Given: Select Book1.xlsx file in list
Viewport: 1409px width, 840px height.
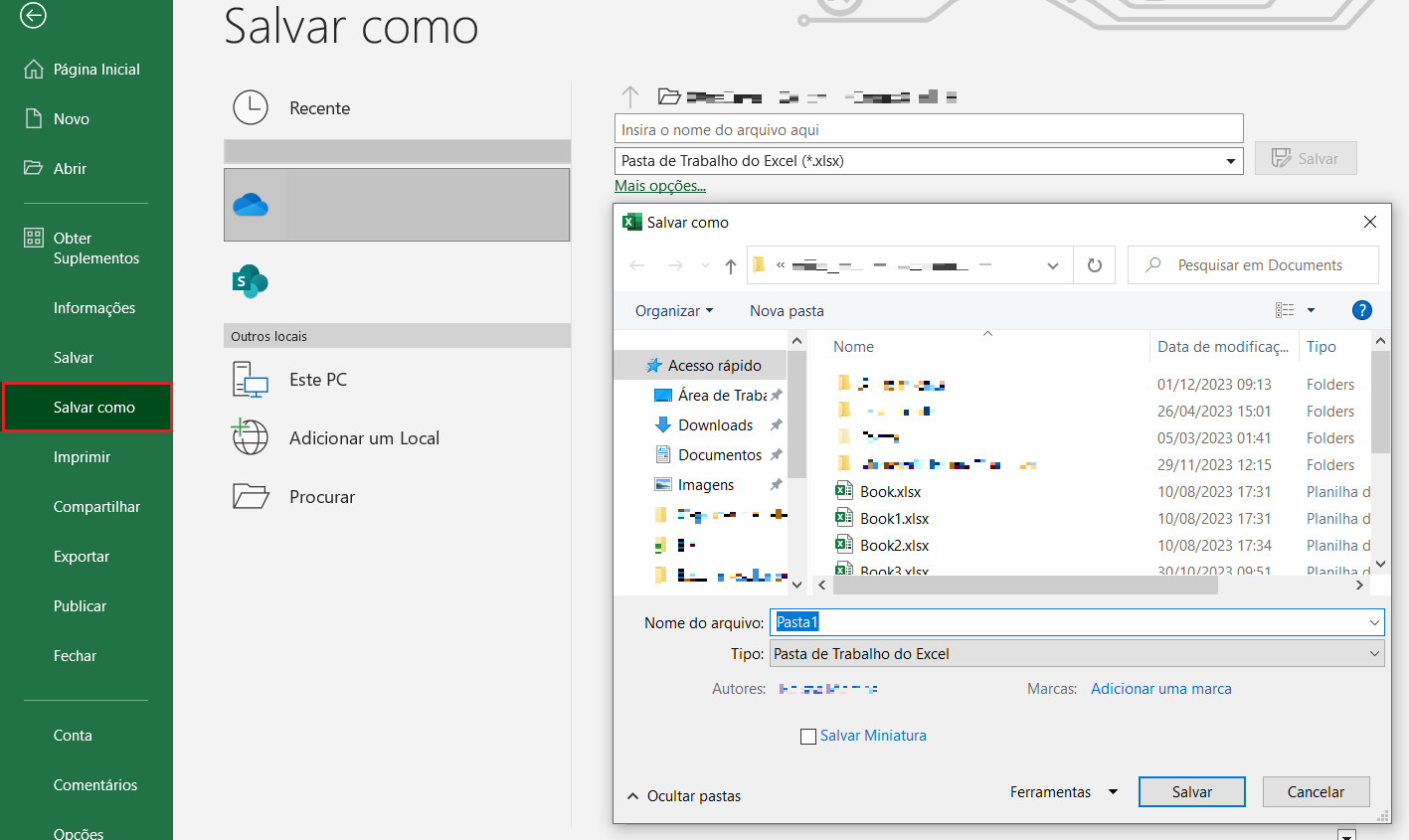Looking at the screenshot, I should pos(894,518).
